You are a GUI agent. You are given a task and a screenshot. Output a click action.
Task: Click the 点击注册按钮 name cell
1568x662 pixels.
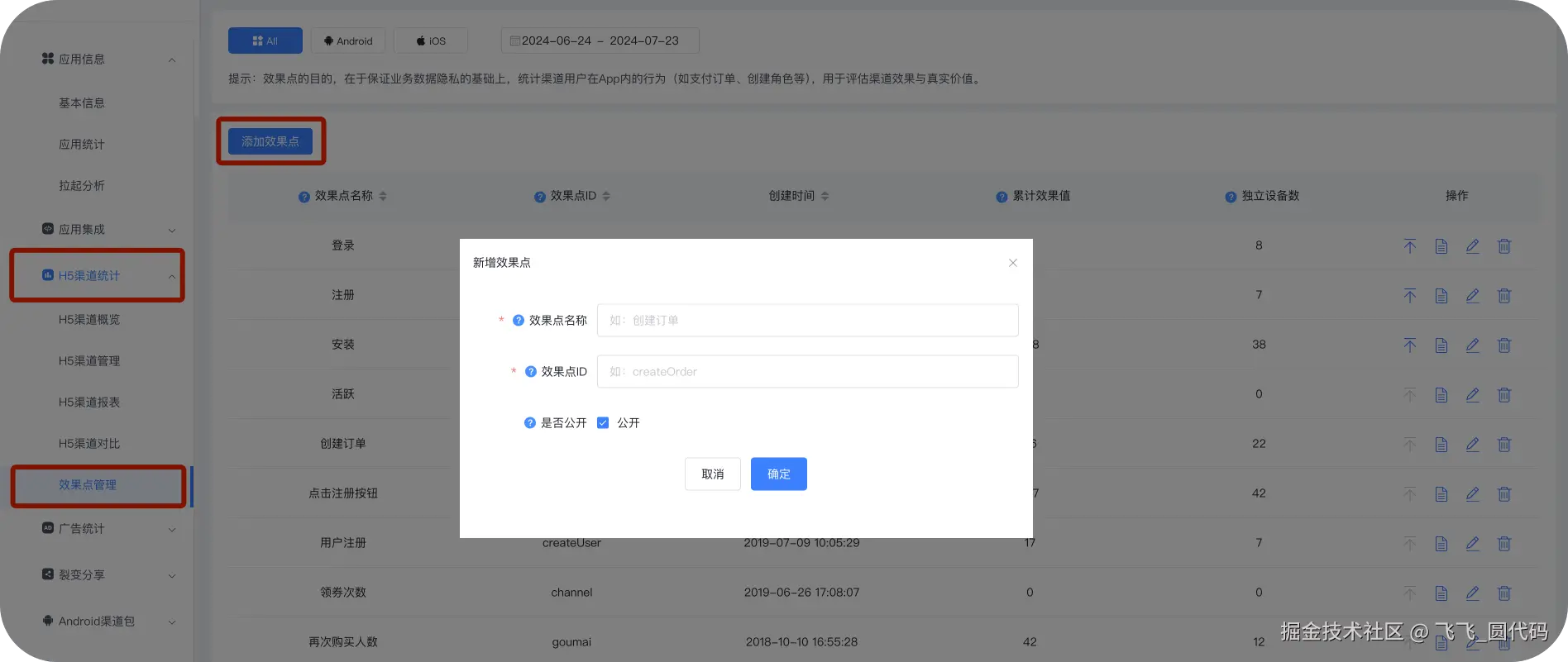[x=343, y=493]
